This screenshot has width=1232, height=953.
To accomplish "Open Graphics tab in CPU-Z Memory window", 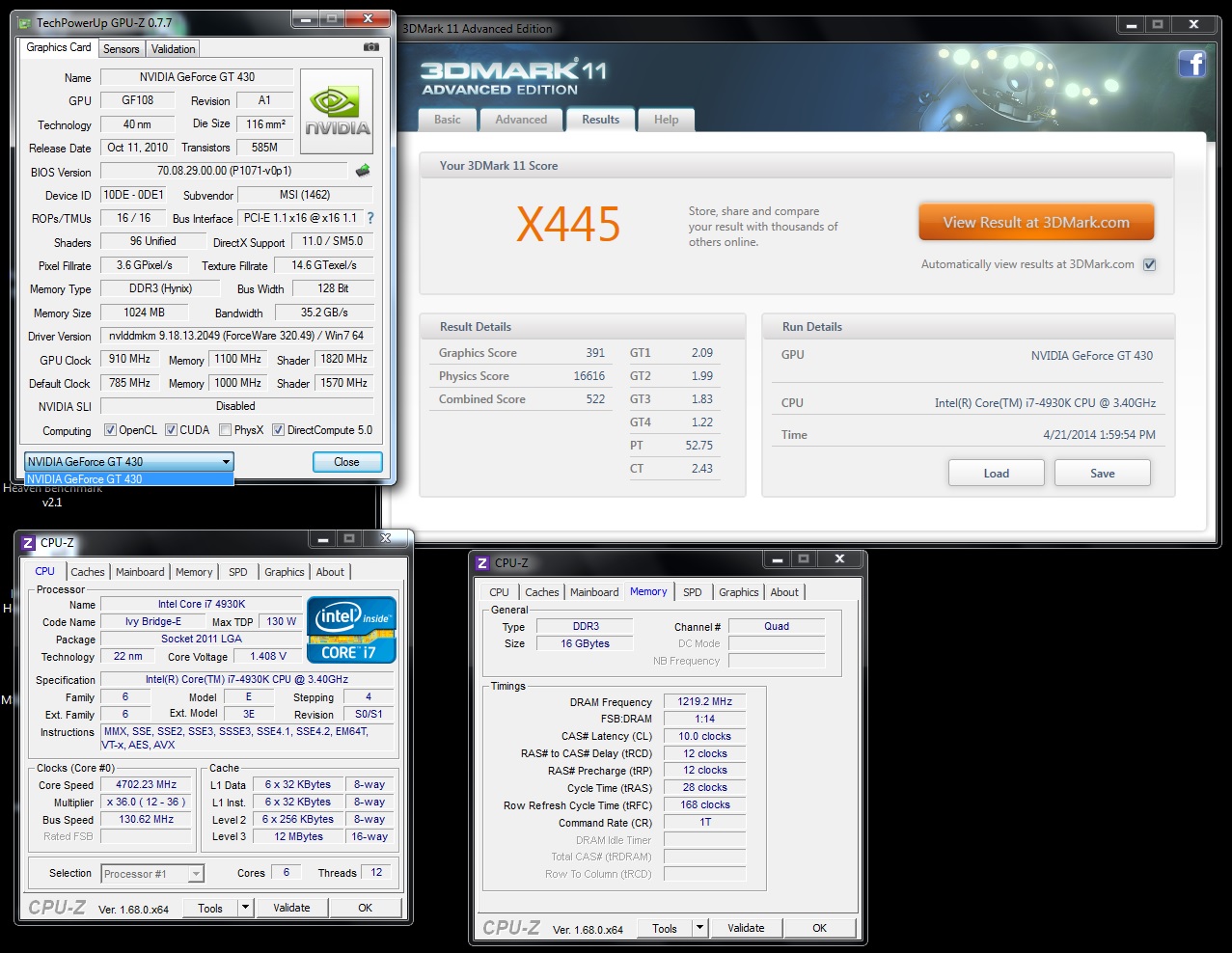I will point(739,592).
